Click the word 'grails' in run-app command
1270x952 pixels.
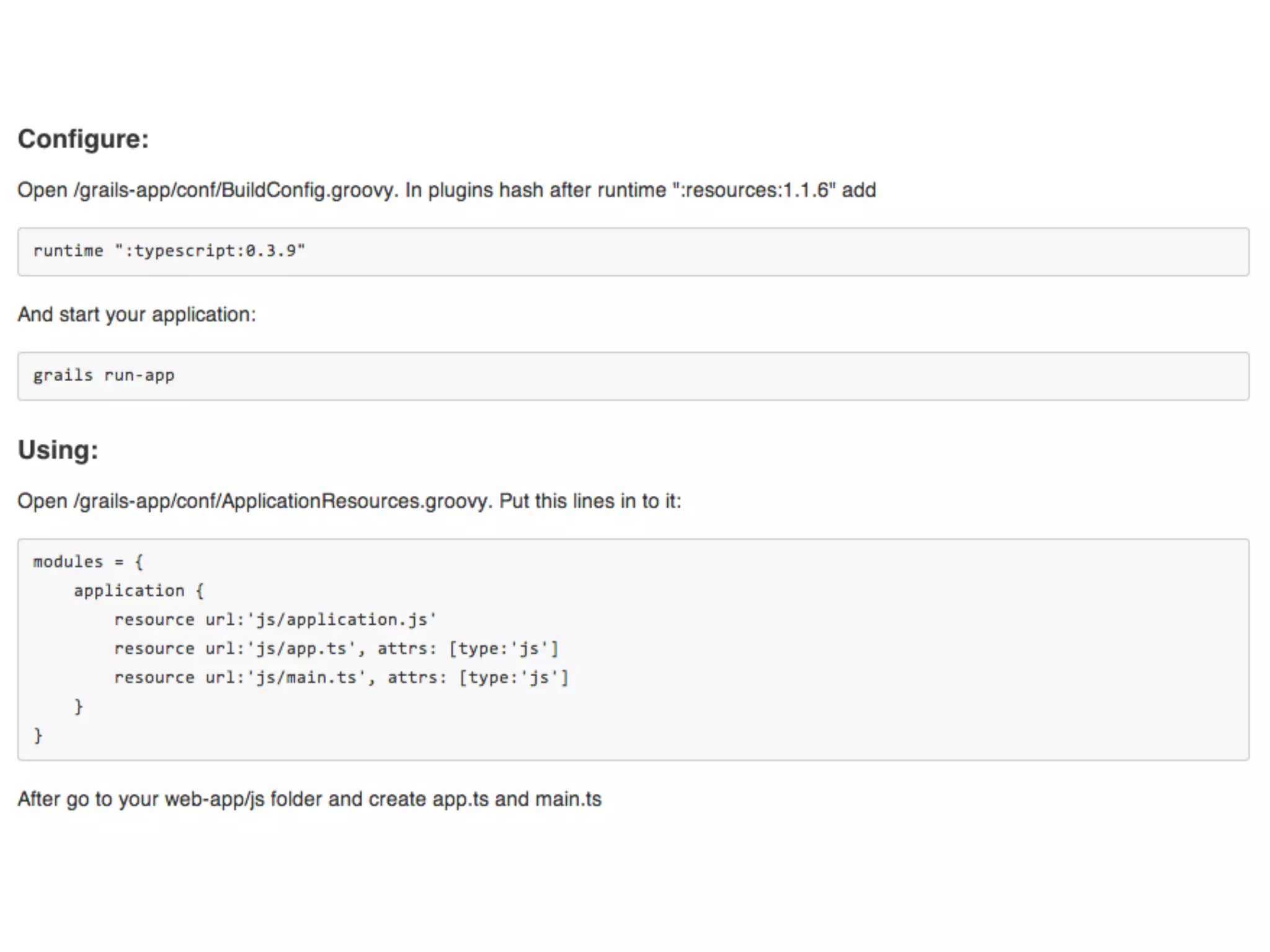pos(63,376)
